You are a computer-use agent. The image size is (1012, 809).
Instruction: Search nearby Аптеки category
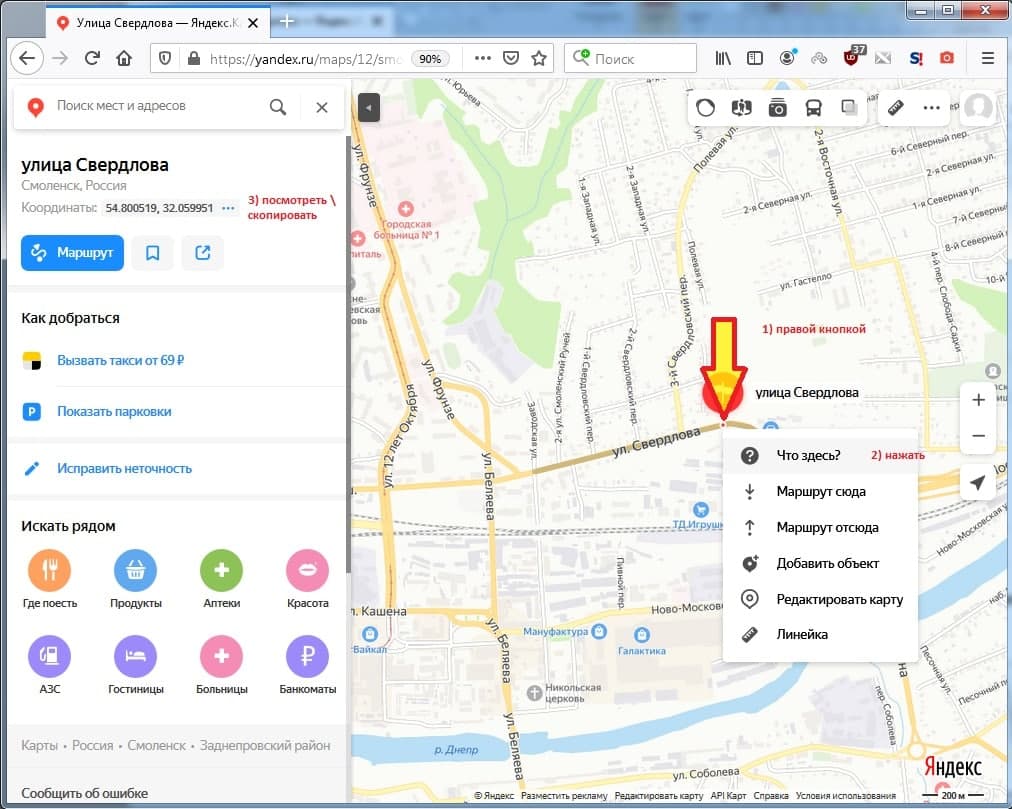point(221,579)
